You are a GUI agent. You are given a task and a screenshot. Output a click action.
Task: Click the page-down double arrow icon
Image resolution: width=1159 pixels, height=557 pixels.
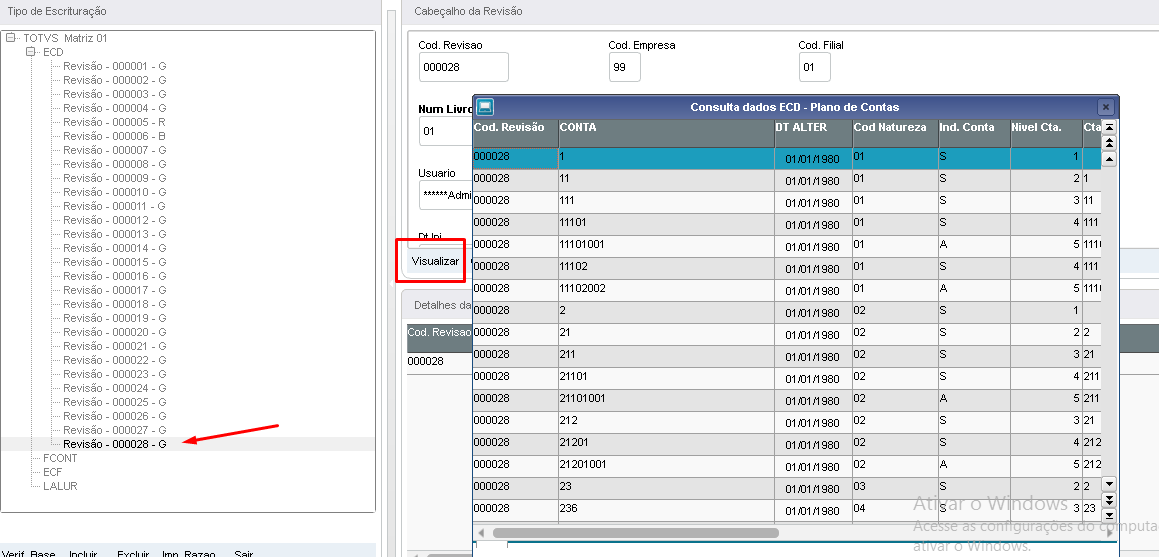coord(1109,500)
